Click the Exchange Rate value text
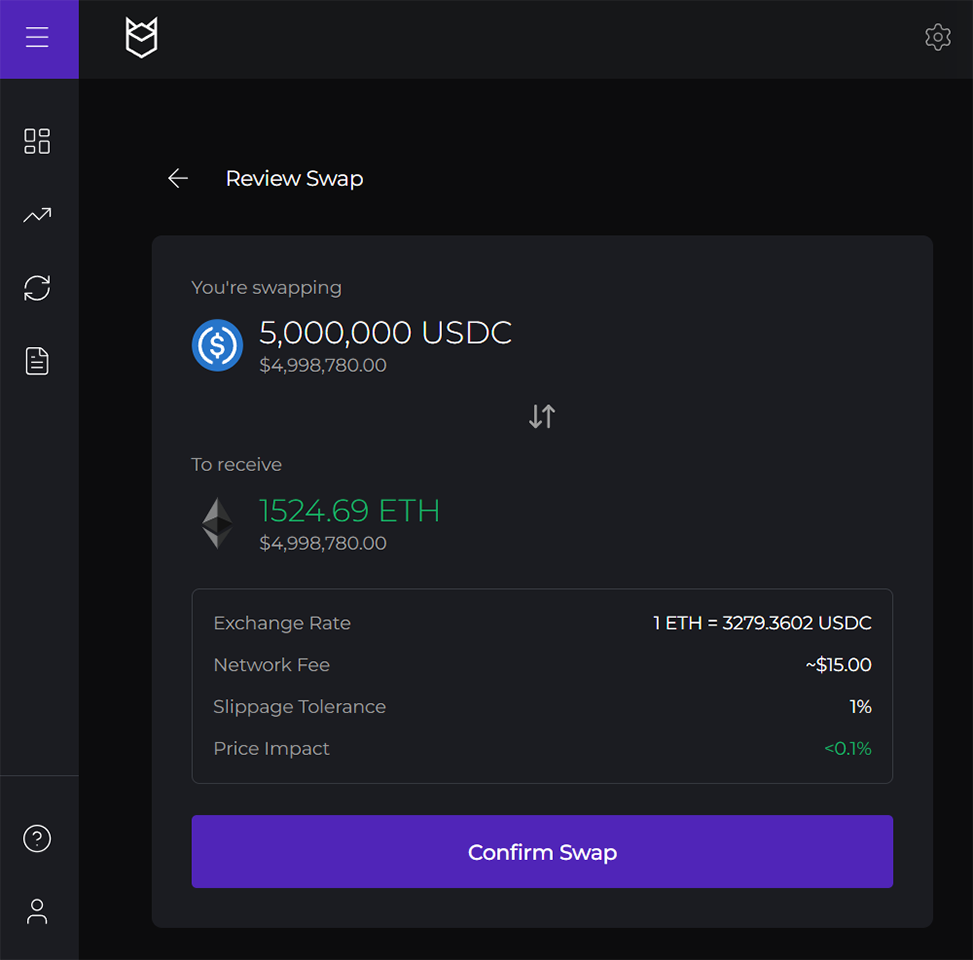This screenshot has width=973, height=960. coord(762,623)
